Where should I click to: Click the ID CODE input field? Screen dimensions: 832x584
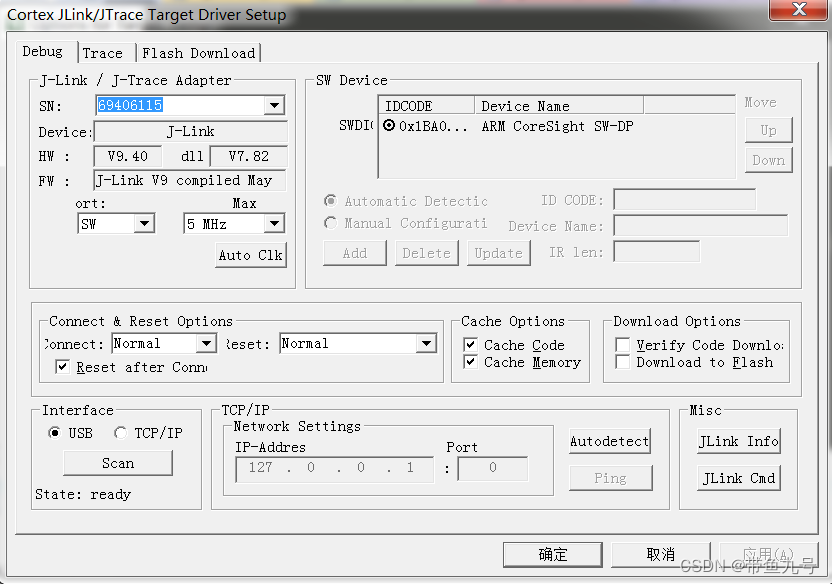[x=684, y=200]
